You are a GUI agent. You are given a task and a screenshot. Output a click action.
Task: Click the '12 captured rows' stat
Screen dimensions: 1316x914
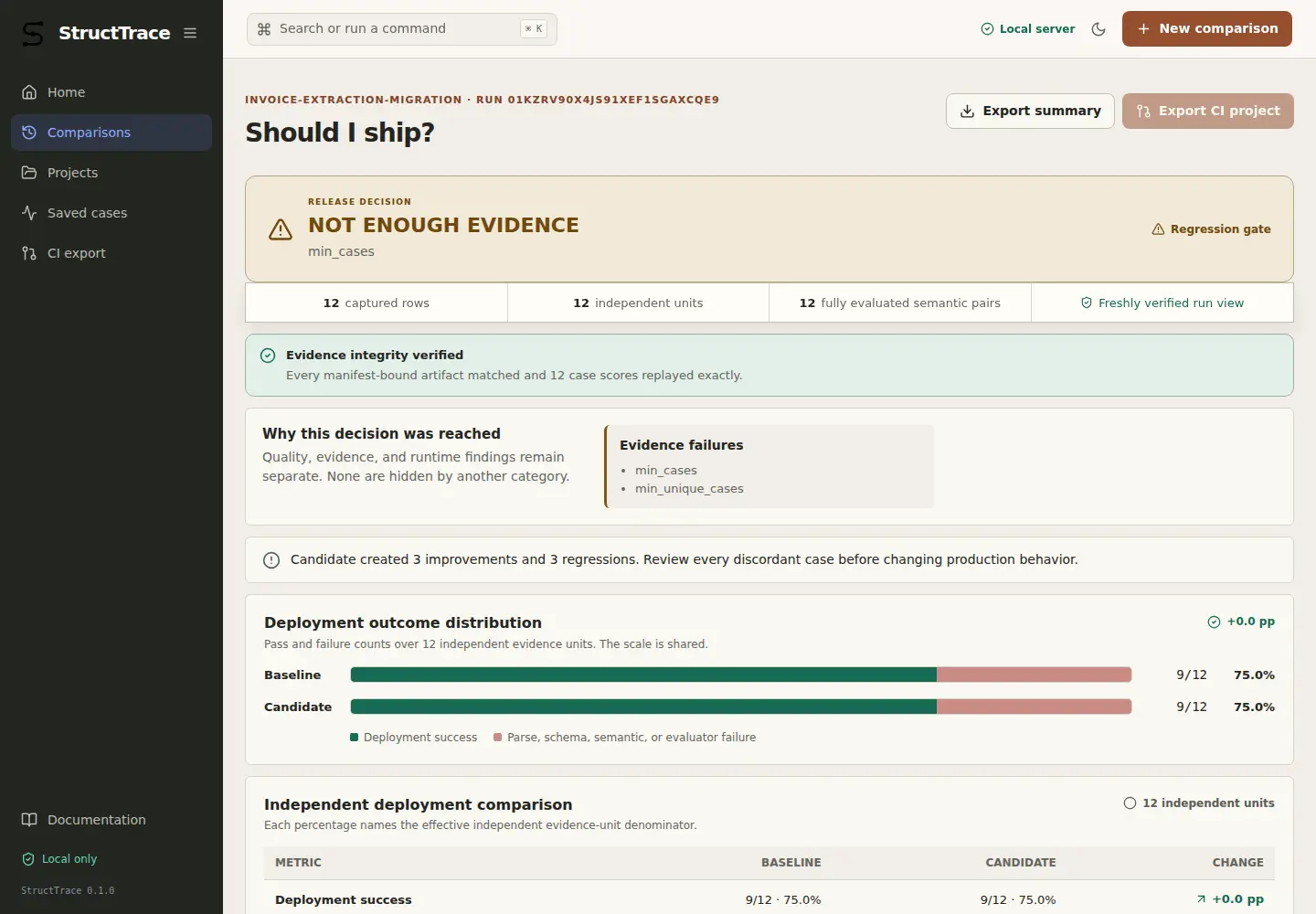pos(377,303)
